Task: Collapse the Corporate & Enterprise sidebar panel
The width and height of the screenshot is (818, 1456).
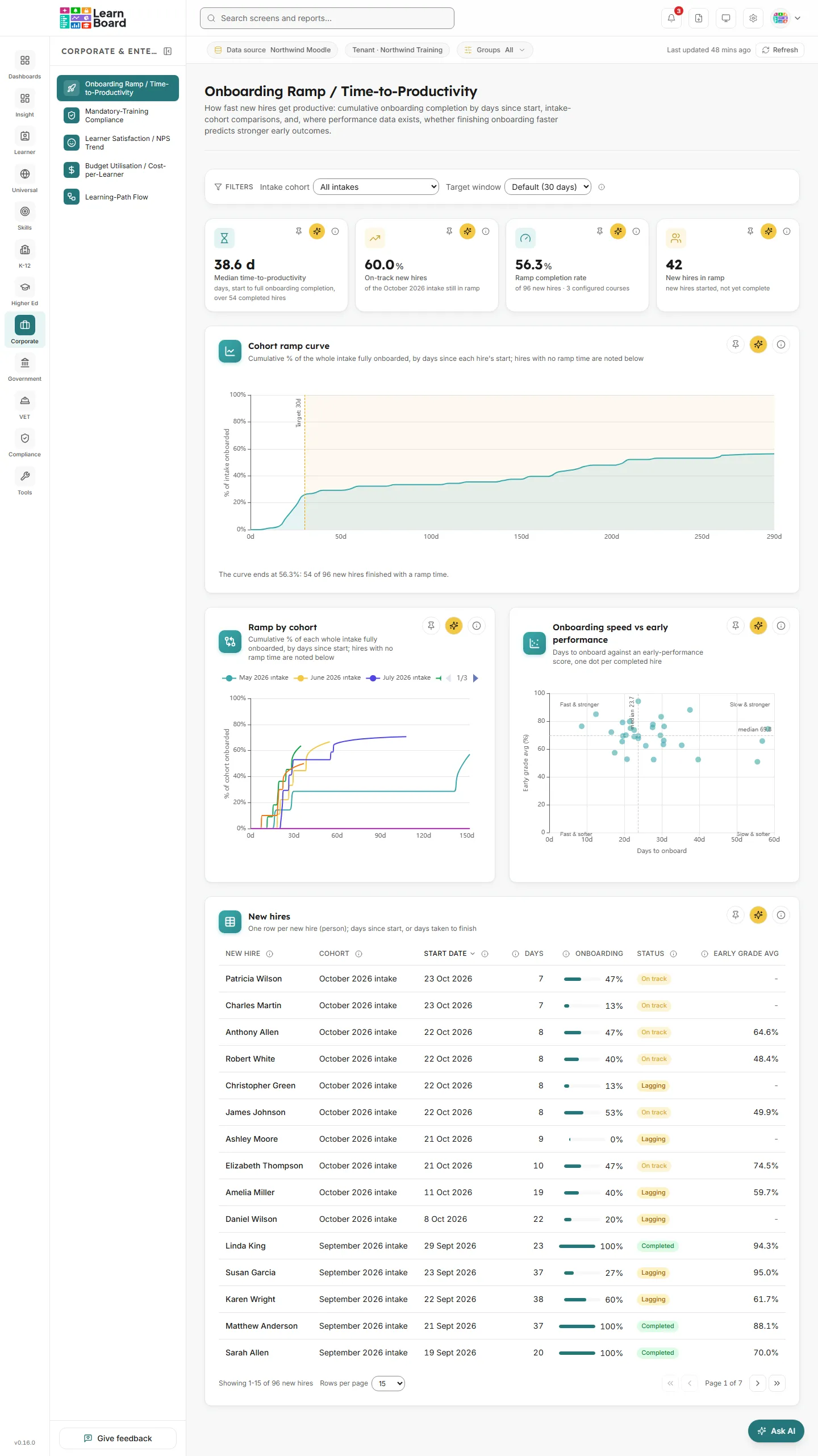Action: click(x=168, y=51)
